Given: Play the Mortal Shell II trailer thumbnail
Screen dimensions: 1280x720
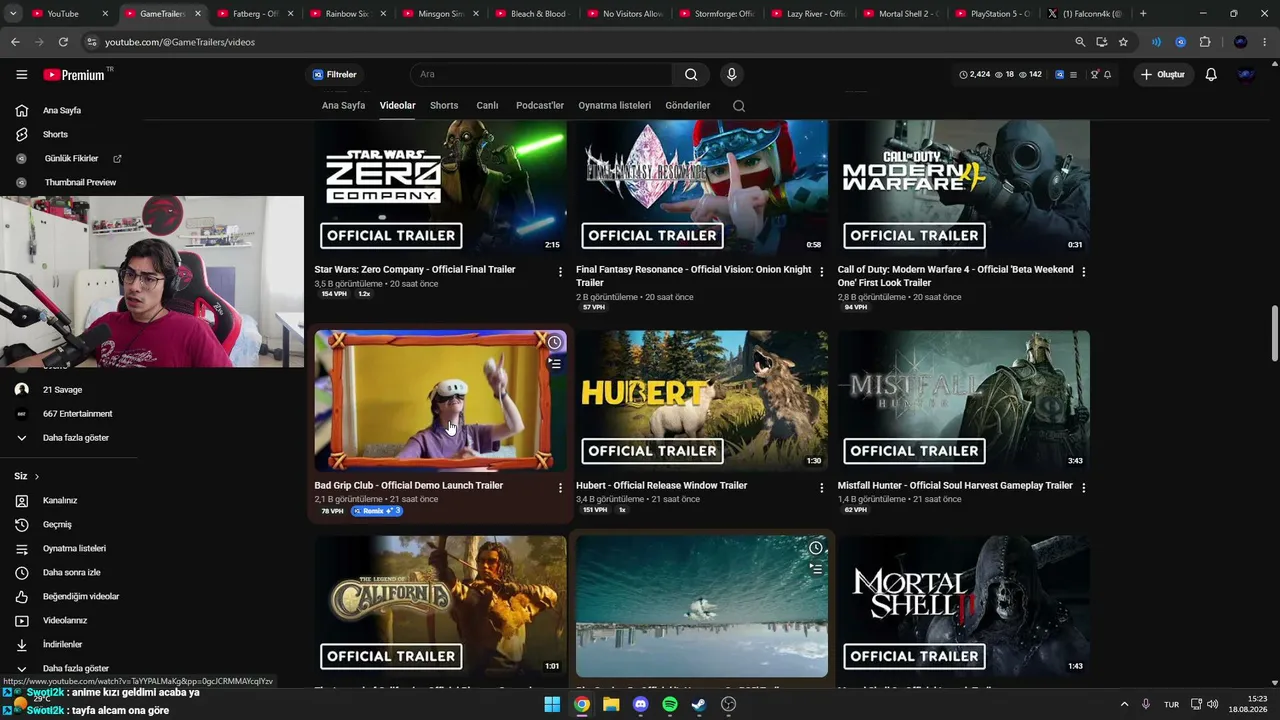Looking at the screenshot, I should tap(964, 606).
